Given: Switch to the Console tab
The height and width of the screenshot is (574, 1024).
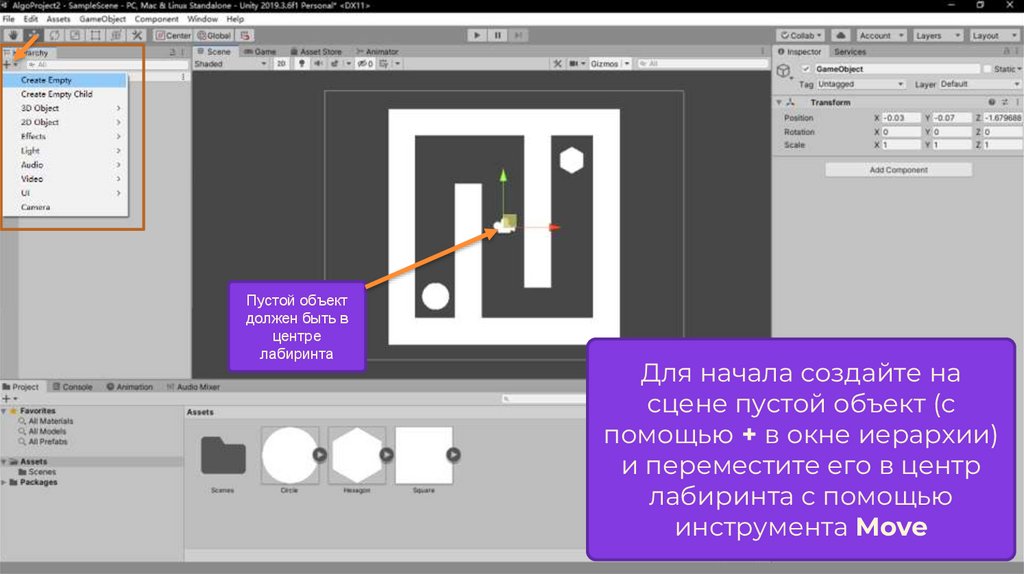Looking at the screenshot, I should click(73, 387).
